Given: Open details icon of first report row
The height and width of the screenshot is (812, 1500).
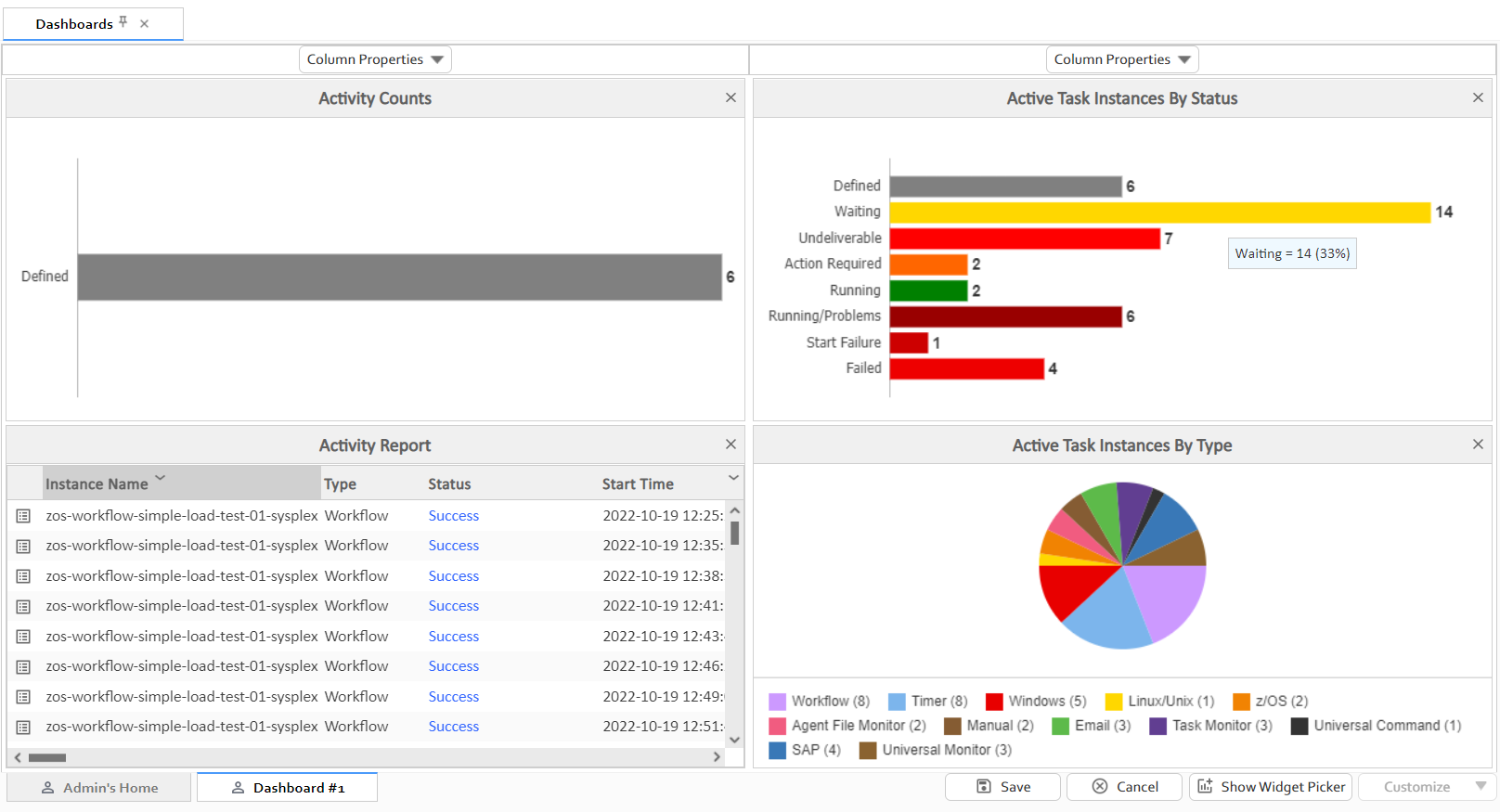Looking at the screenshot, I should coord(24,516).
